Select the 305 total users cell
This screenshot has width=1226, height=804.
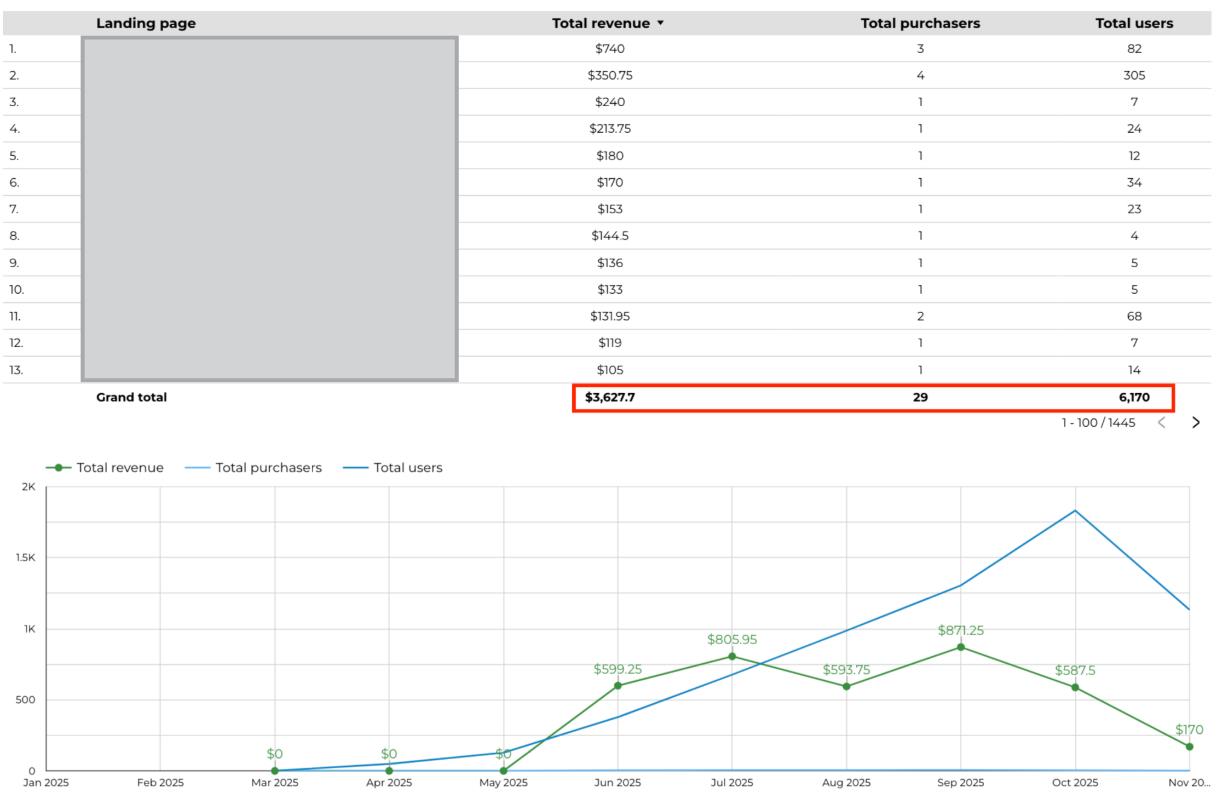[1133, 75]
